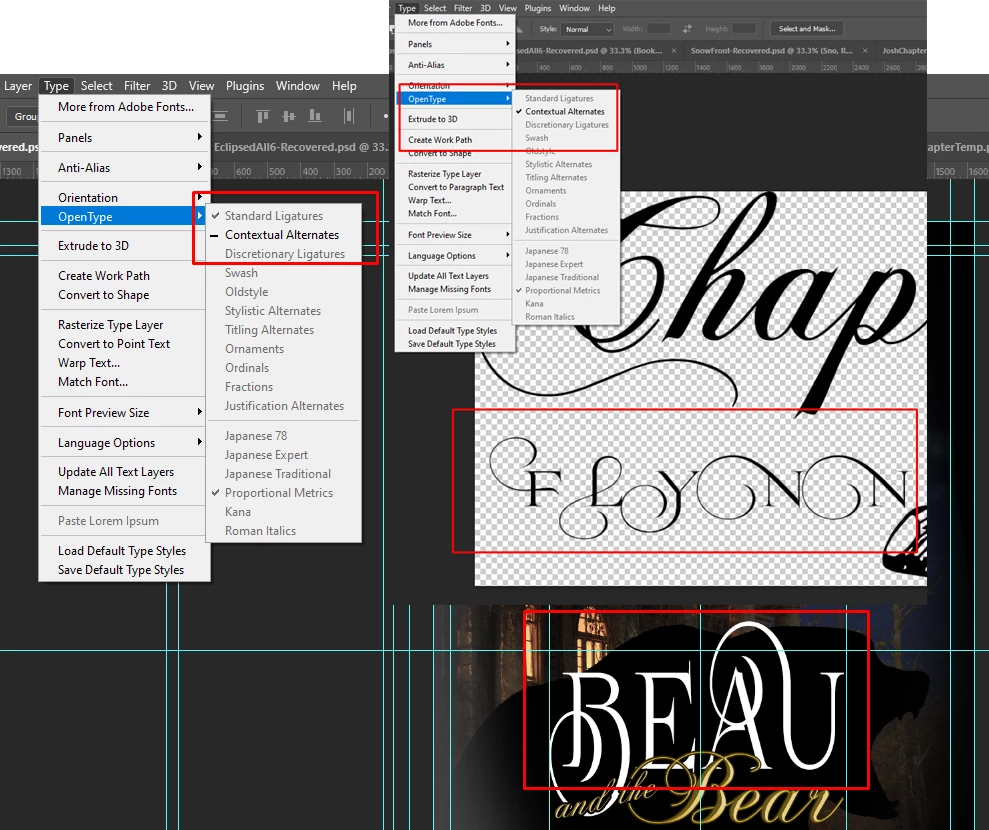Switch to the SnowFront-Recovered.psd tab
The width and height of the screenshot is (989, 830).
pos(771,50)
